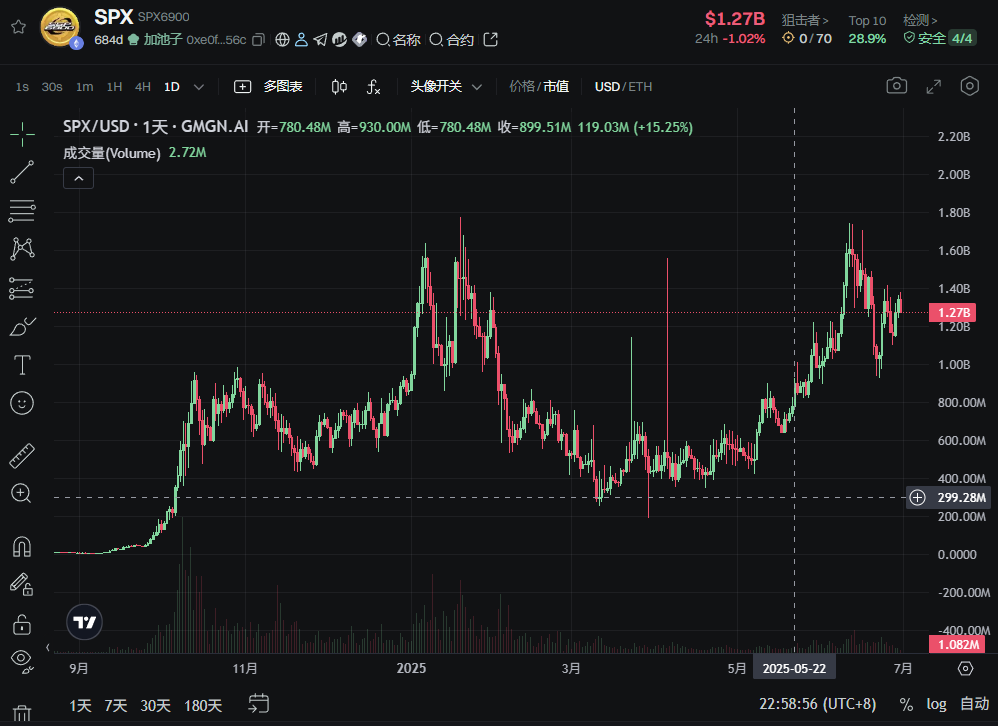The image size is (998, 726).
Task: Open time axis settings gear
Action: click(966, 669)
